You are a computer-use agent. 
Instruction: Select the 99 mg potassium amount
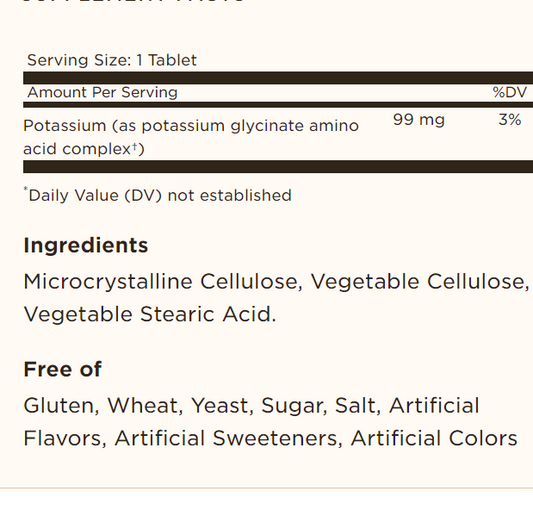[x=419, y=120]
